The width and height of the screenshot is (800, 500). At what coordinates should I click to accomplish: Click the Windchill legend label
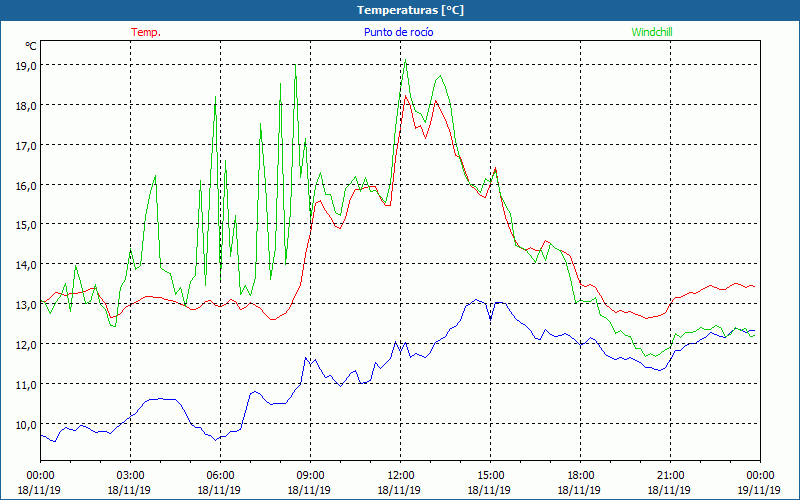click(652, 32)
